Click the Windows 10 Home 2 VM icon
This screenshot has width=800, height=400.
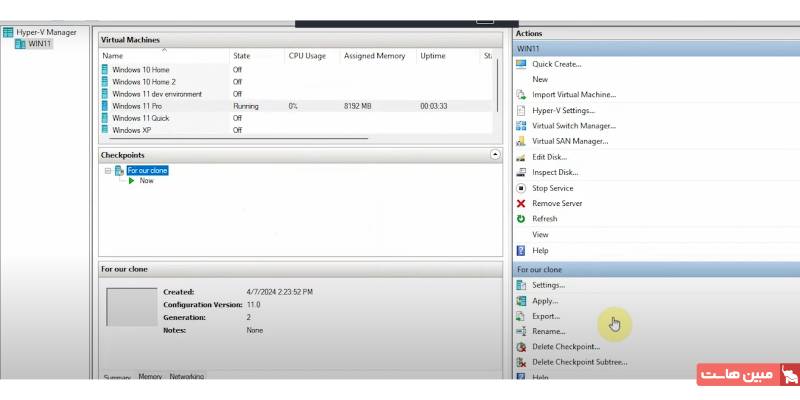pyautogui.click(x=105, y=82)
